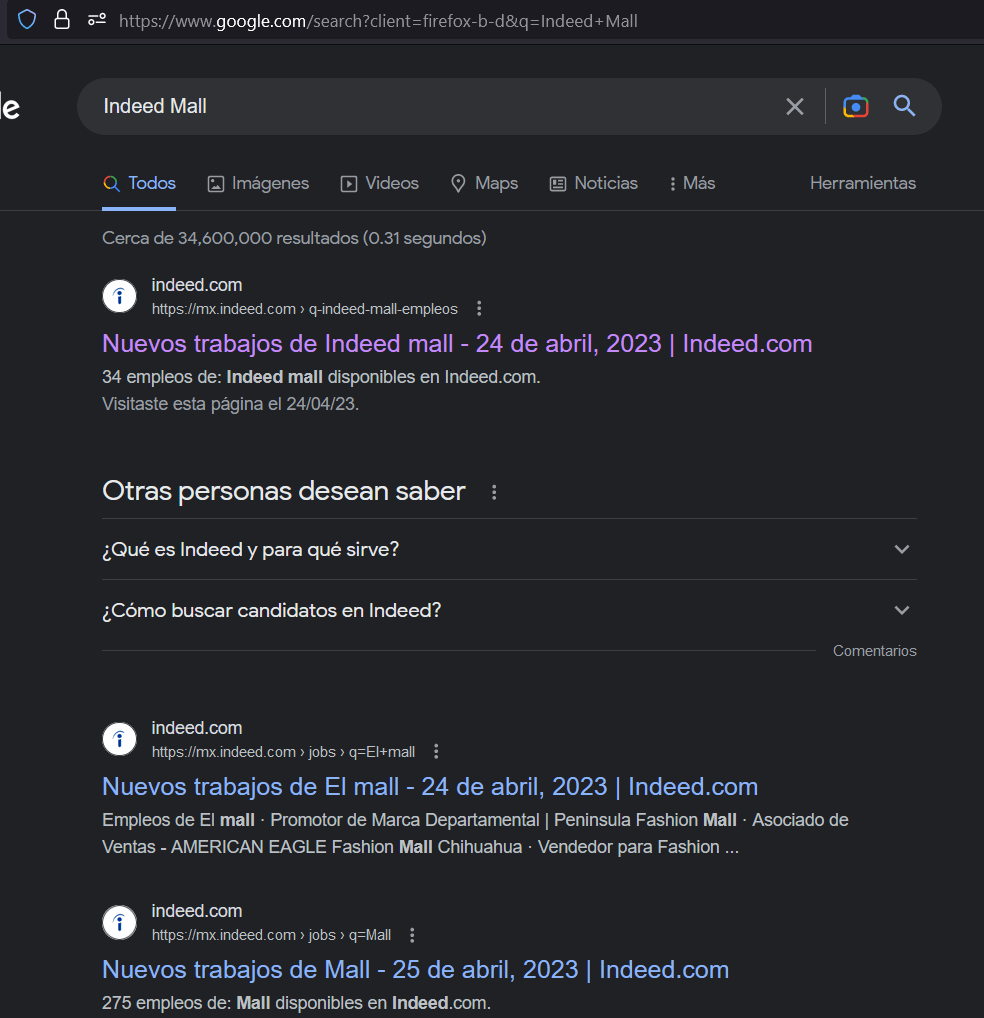Open options for 'Otras personas desean saber'
This screenshot has width=984, height=1018.
coord(494,492)
